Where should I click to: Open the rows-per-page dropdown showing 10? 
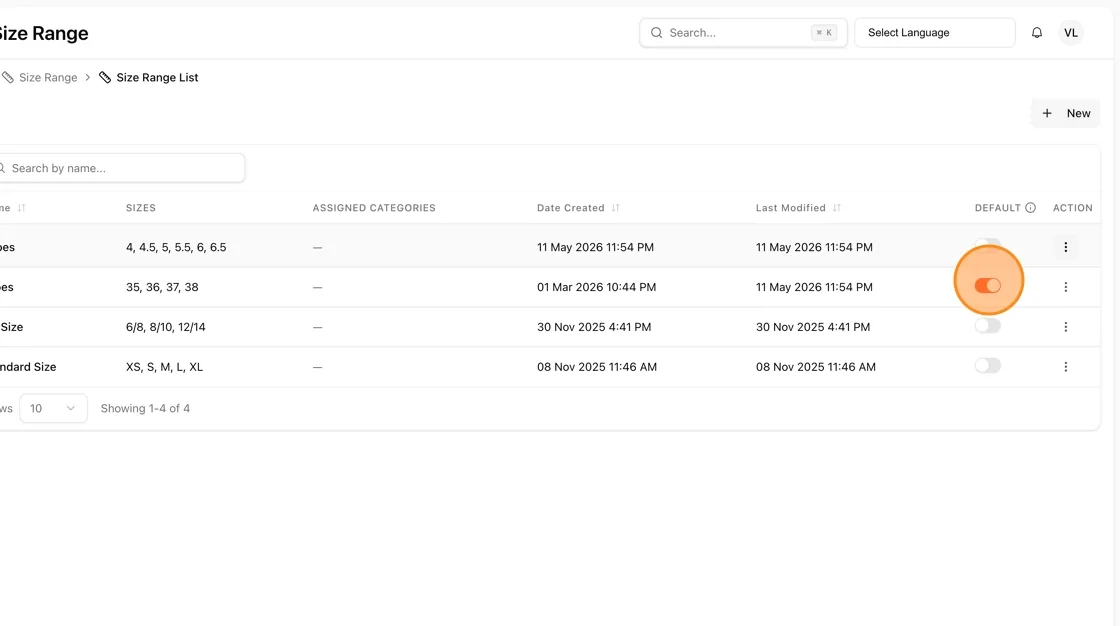tap(53, 409)
